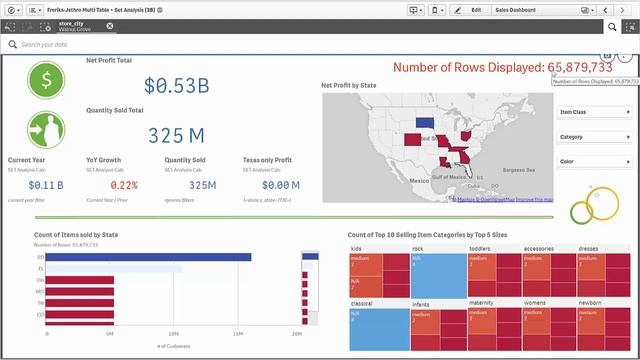Open the Mapbox attribution link
Screen dimensions: 640x360
pyautogui.click(x=466, y=200)
